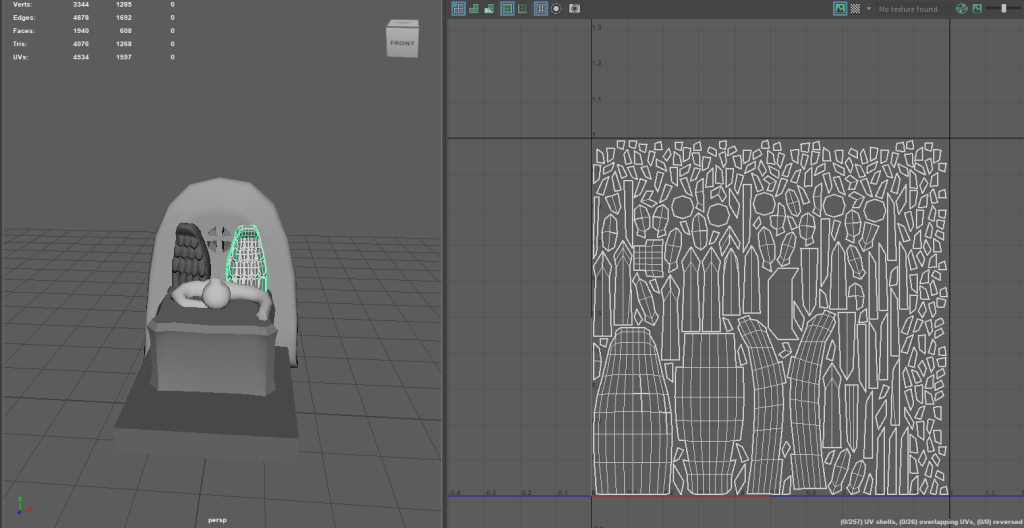Click the large bottom-left wing UV shell
Viewport: 1024px width, 528px height.
coord(632,410)
